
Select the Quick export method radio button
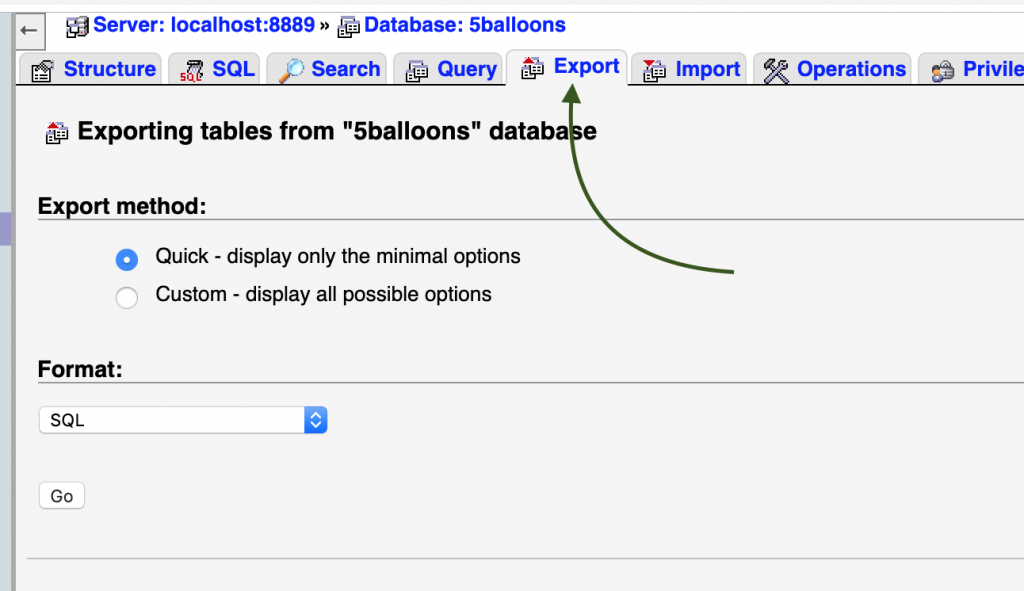click(x=127, y=258)
